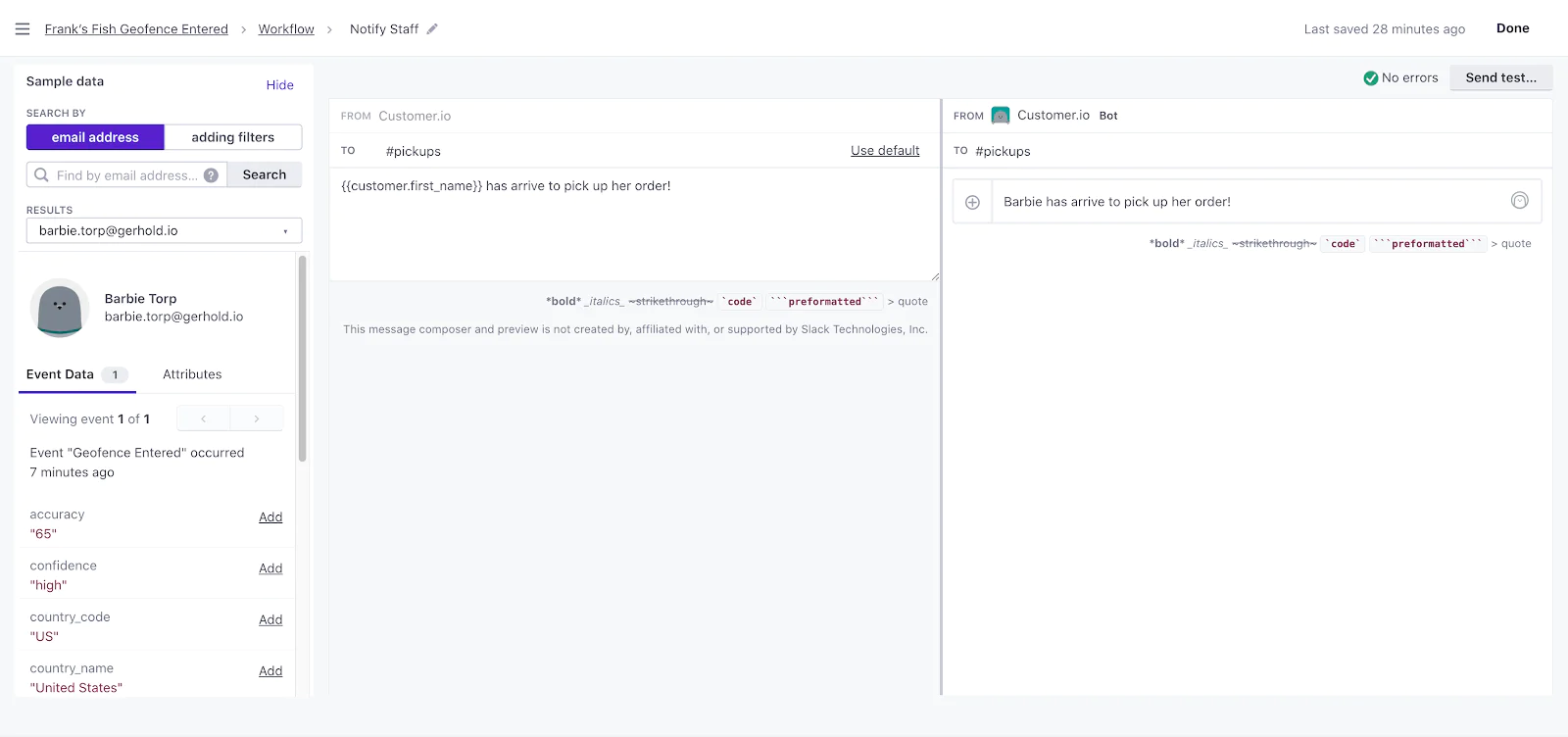Click the resize handle of the message textarea
The width and height of the screenshot is (1568, 737).
pyautogui.click(x=935, y=276)
